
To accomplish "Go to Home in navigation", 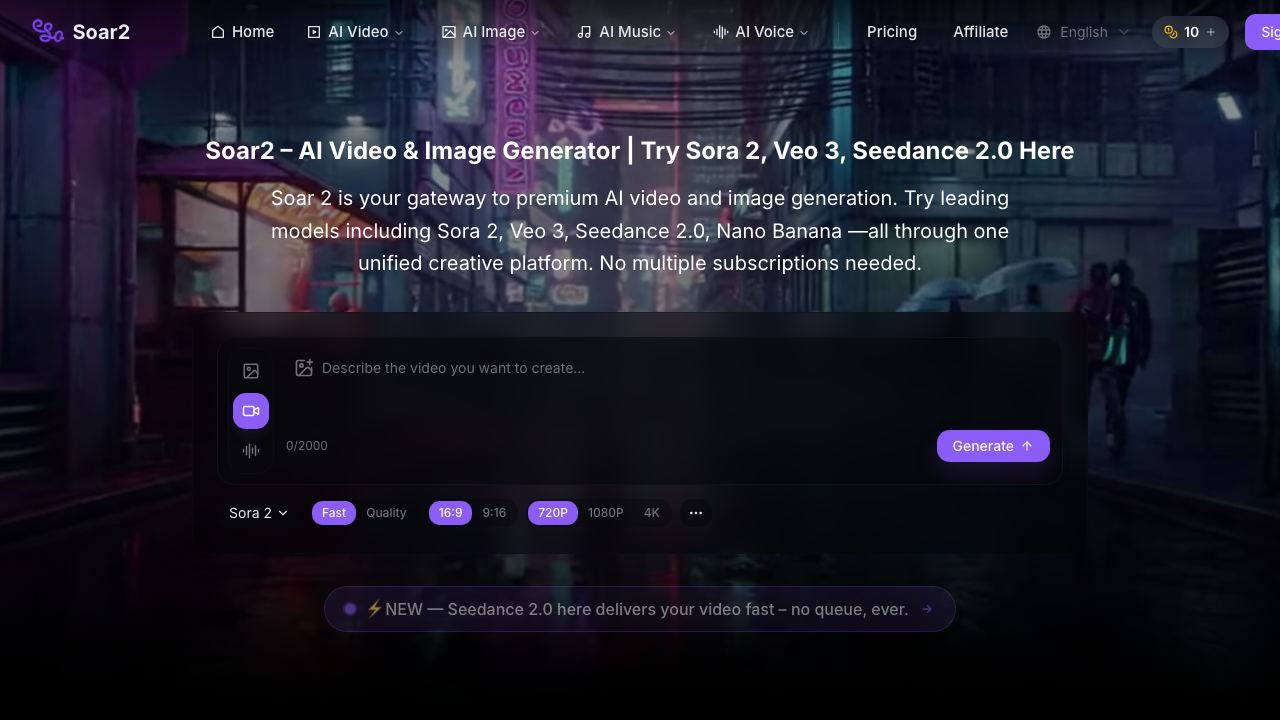I will (243, 32).
